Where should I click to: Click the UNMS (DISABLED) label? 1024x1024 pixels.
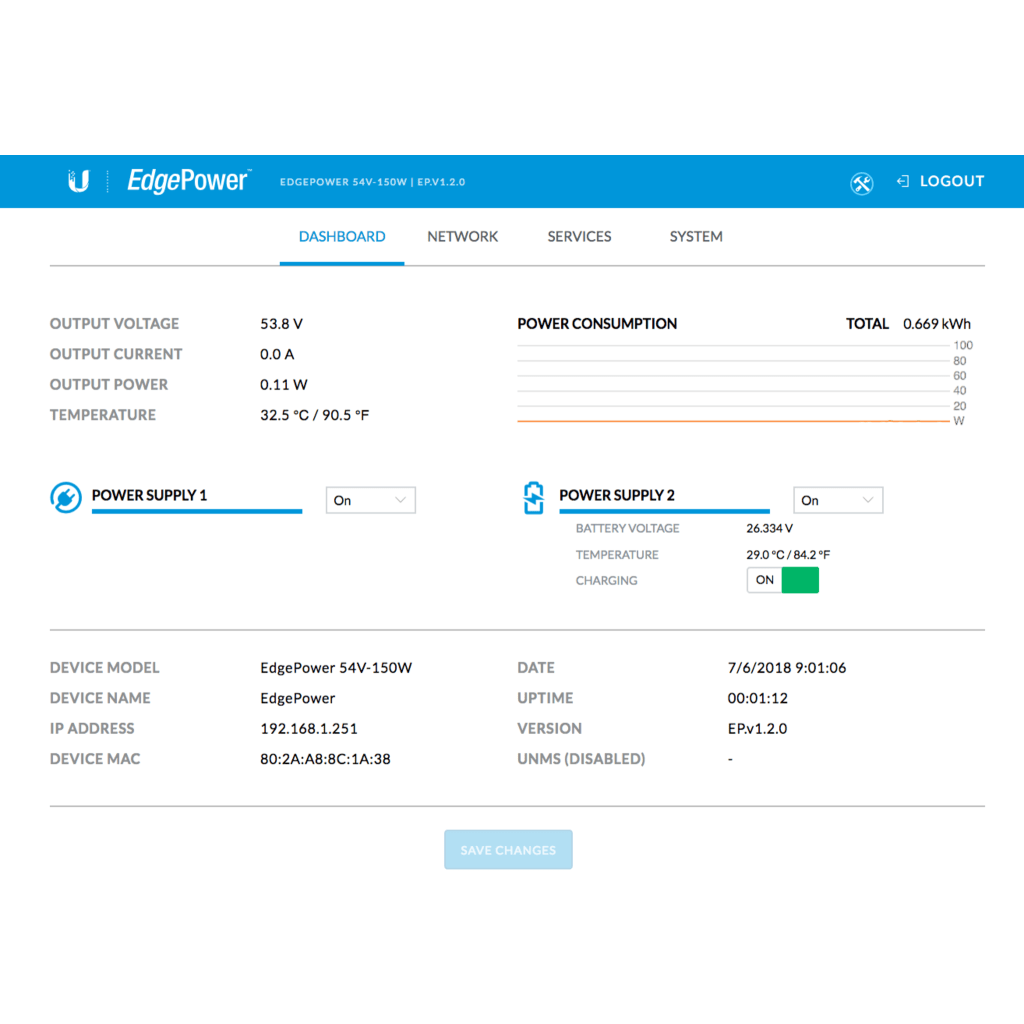(x=581, y=759)
